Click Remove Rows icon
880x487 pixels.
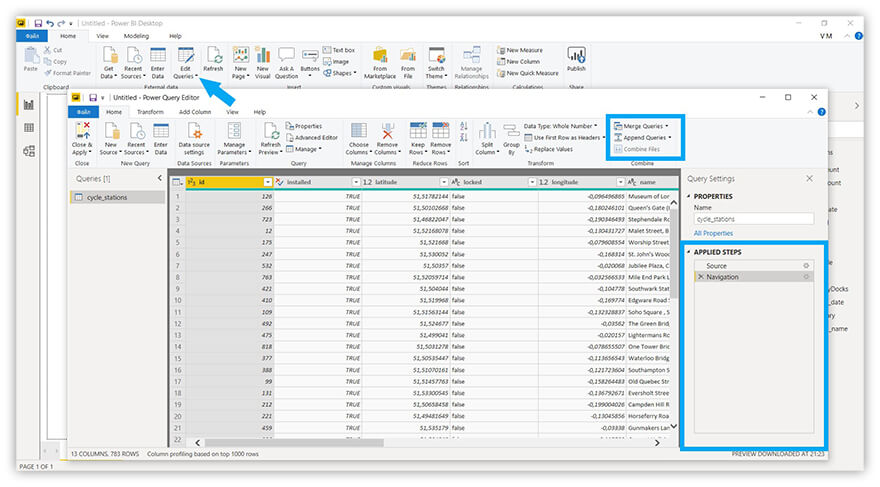click(x=441, y=130)
